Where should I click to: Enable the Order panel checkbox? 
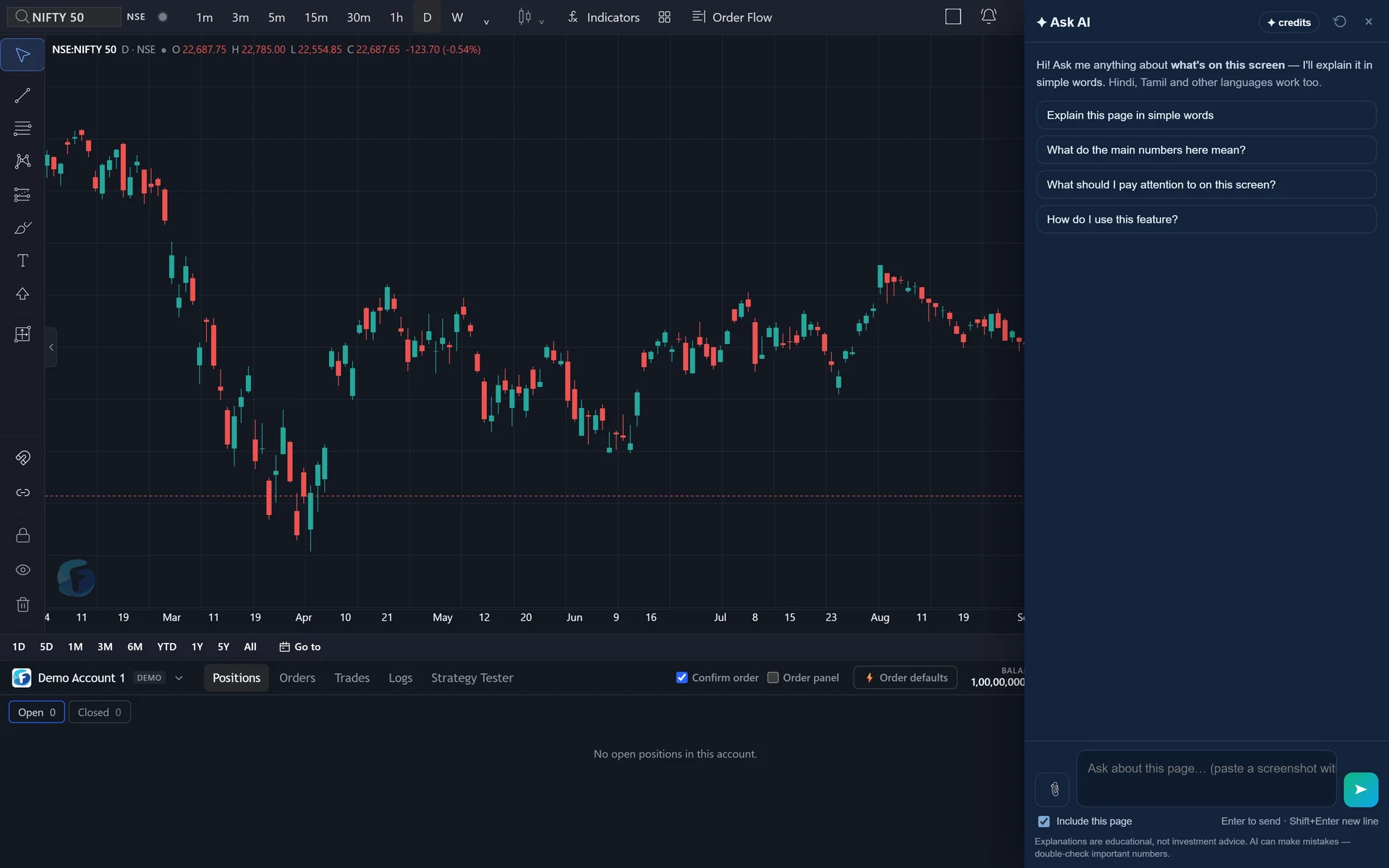coord(773,678)
